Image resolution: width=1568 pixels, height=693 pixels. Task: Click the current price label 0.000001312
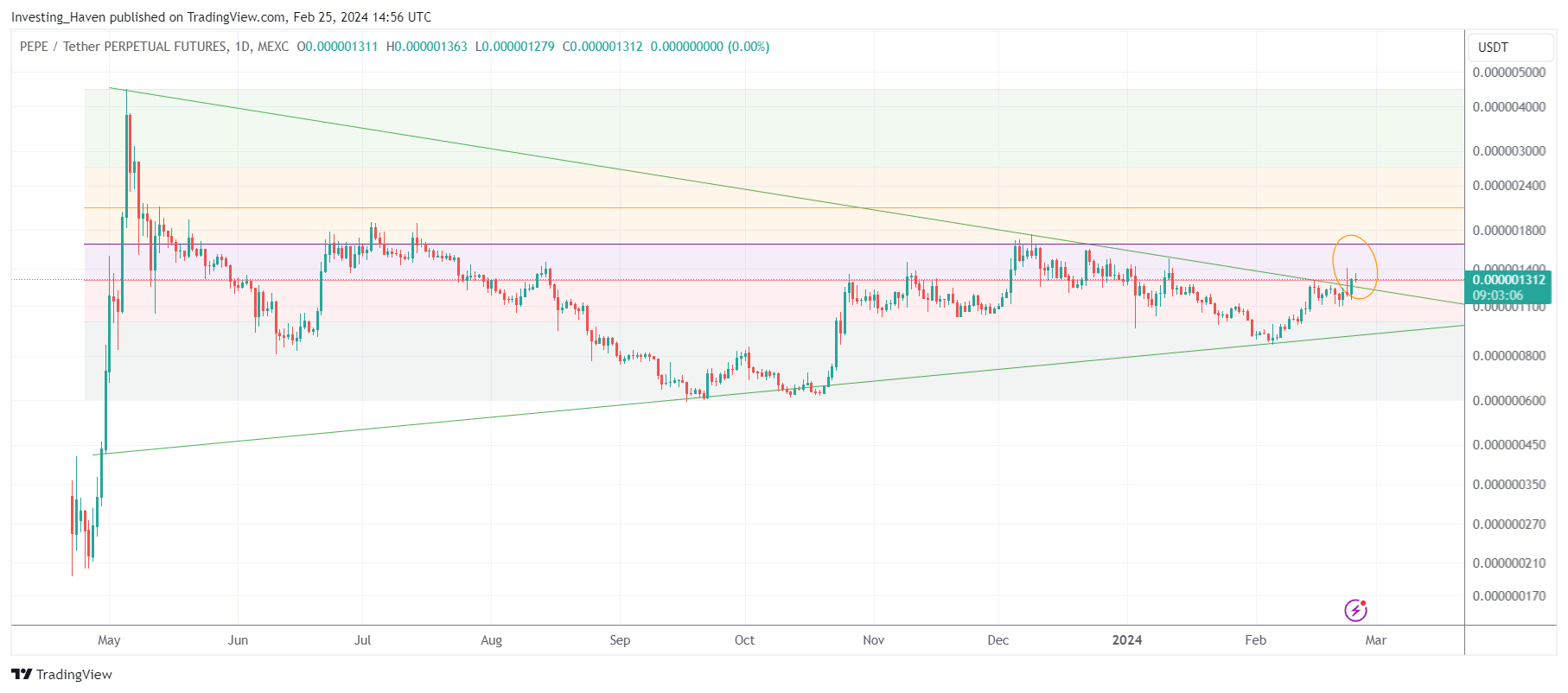coord(1509,280)
